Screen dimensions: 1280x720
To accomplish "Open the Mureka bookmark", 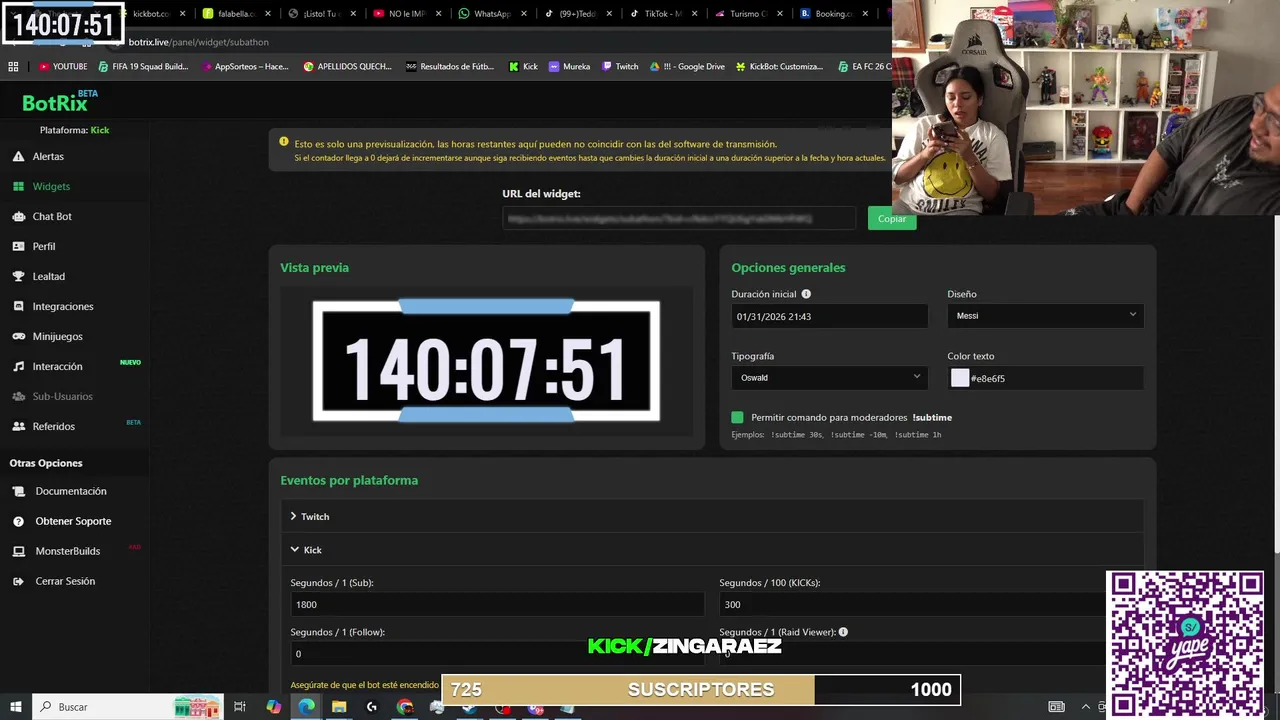I will coord(569,66).
